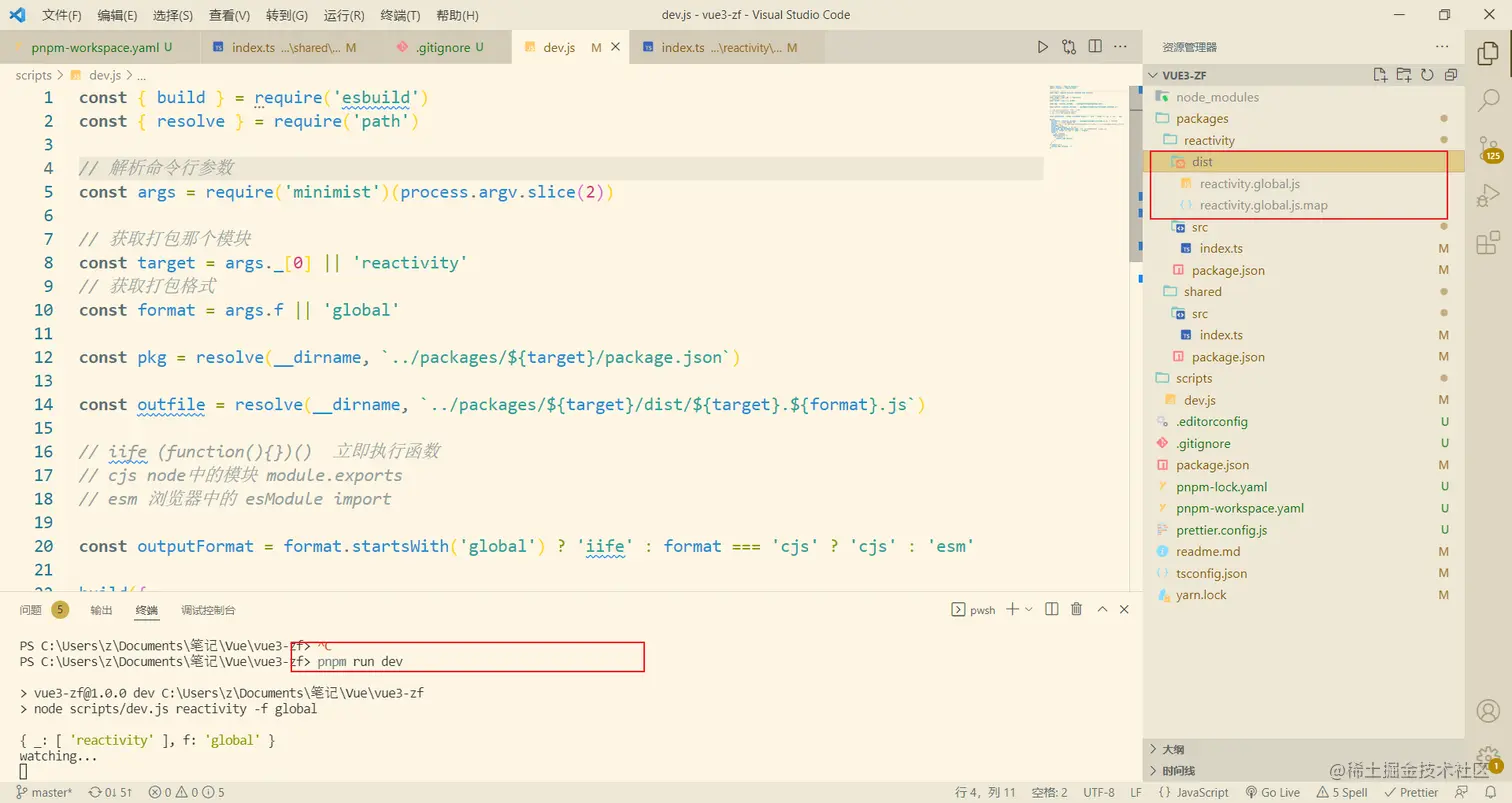The width and height of the screenshot is (1512, 803).
Task: Split the editor to the right
Action: pyautogui.click(x=1095, y=47)
